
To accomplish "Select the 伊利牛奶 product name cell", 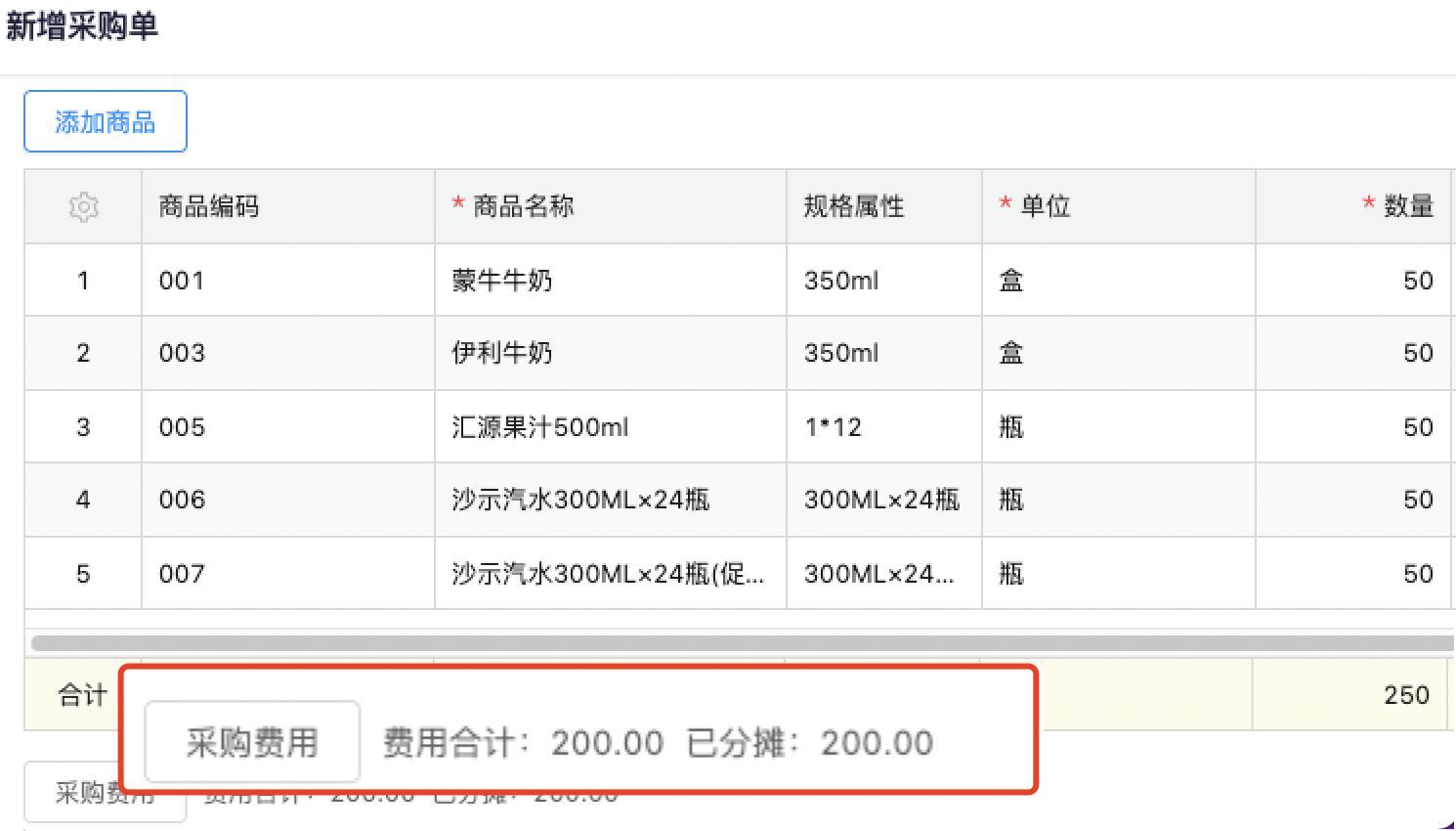I will [x=502, y=353].
